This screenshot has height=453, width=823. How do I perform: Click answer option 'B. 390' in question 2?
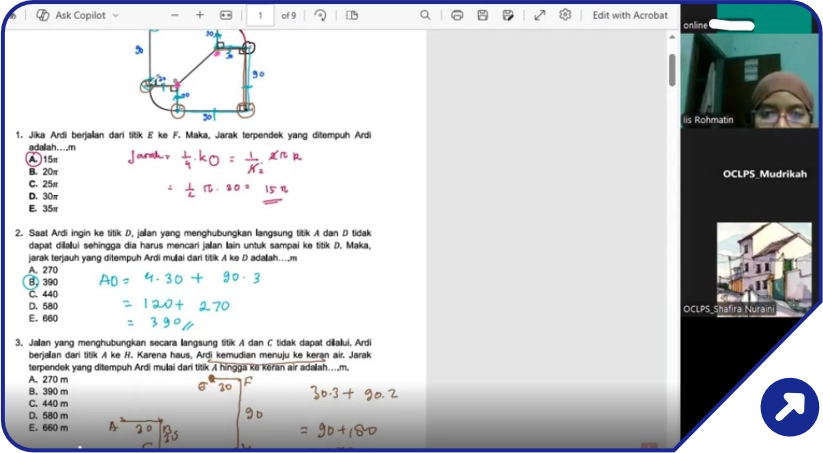click(x=41, y=282)
